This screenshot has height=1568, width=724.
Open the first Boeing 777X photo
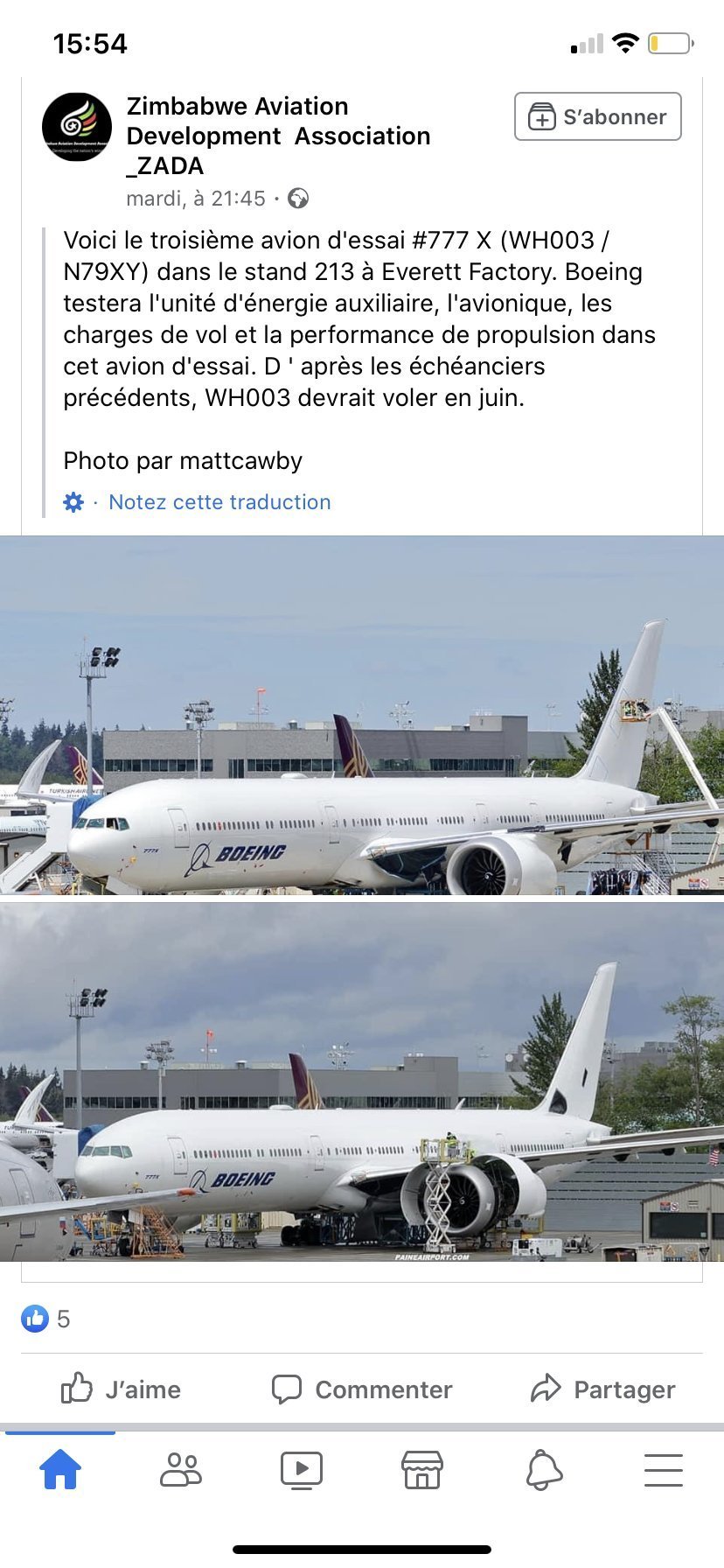362,715
